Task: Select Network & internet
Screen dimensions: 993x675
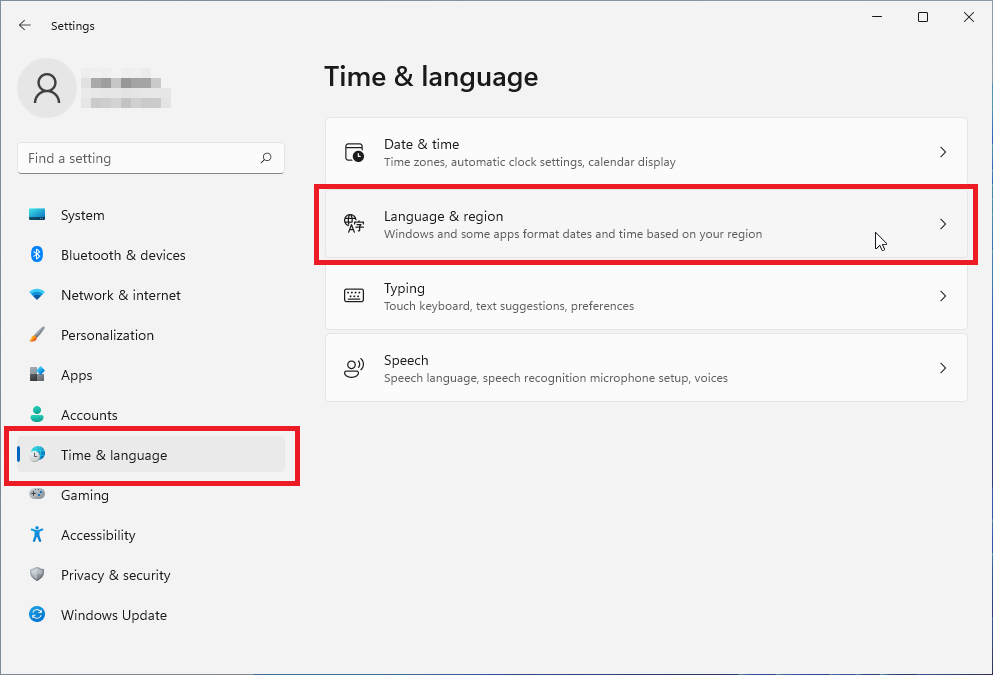Action: [x=151, y=294]
